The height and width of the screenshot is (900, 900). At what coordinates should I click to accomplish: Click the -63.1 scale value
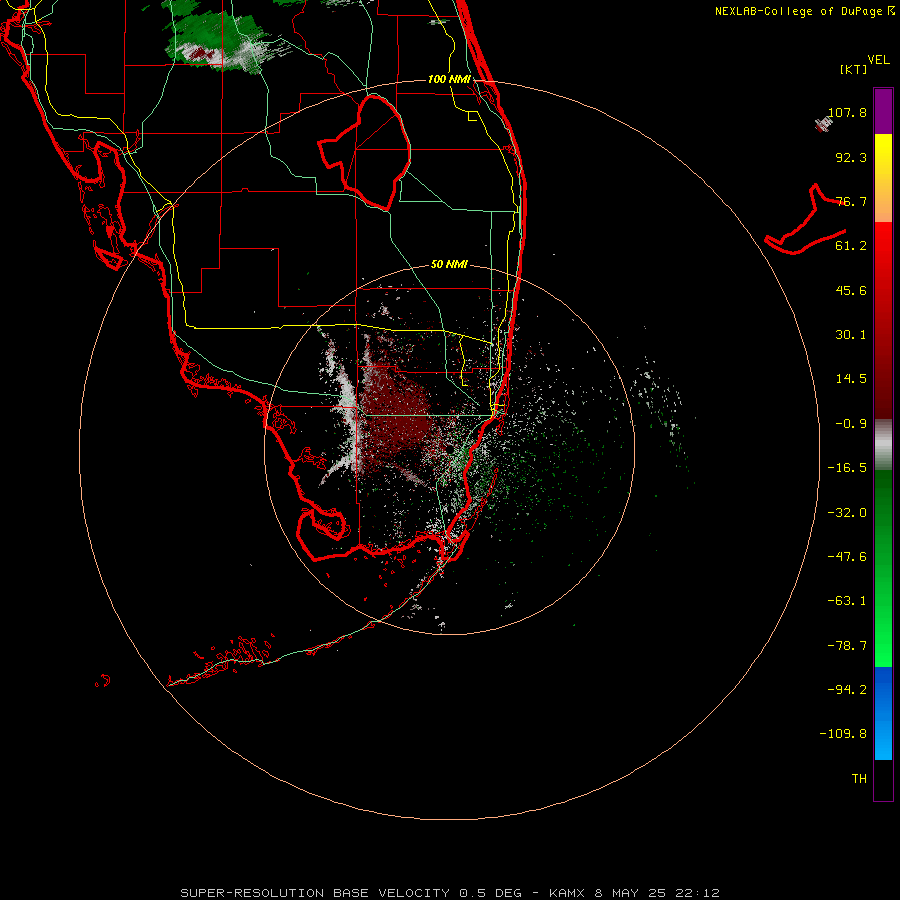[847, 601]
